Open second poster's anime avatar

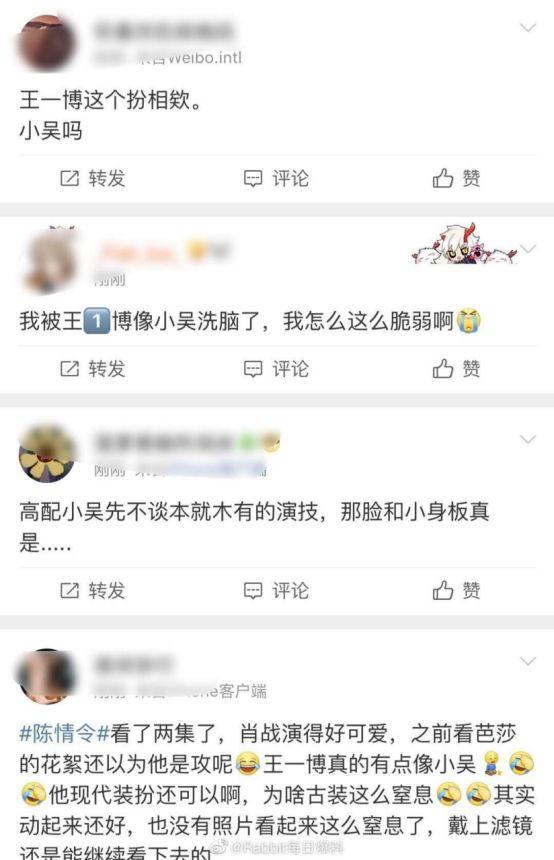47,261
